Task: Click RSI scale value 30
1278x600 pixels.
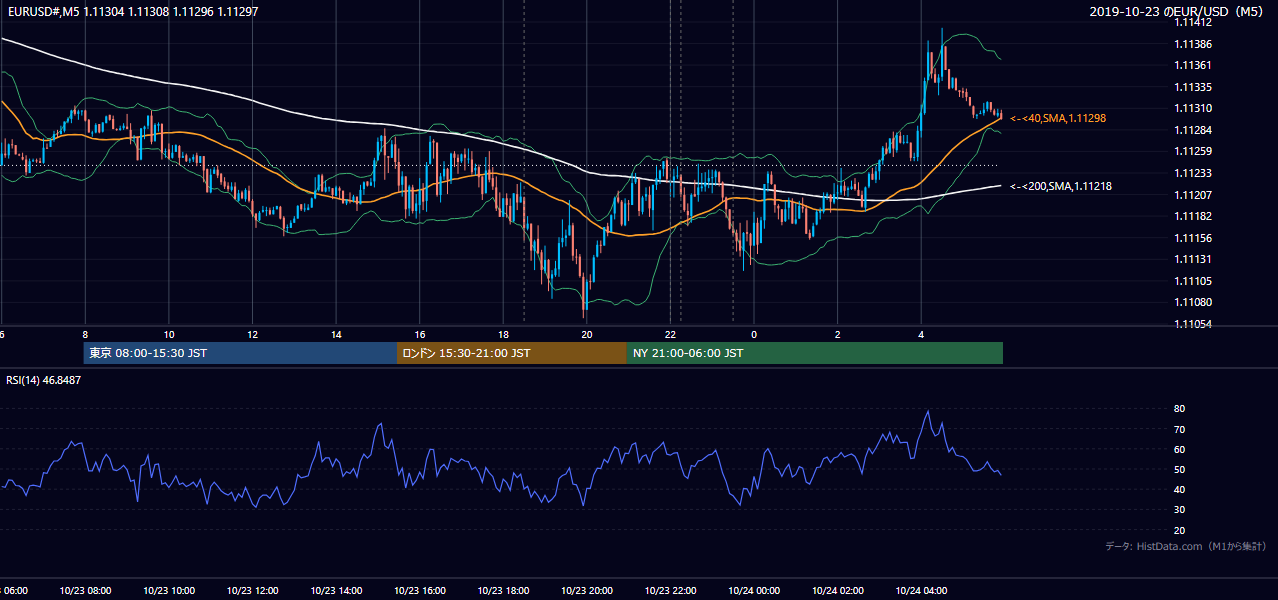Action: coord(1180,510)
